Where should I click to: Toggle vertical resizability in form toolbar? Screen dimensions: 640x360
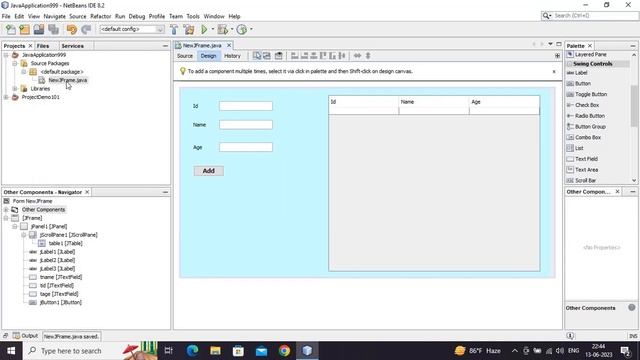pos(368,56)
